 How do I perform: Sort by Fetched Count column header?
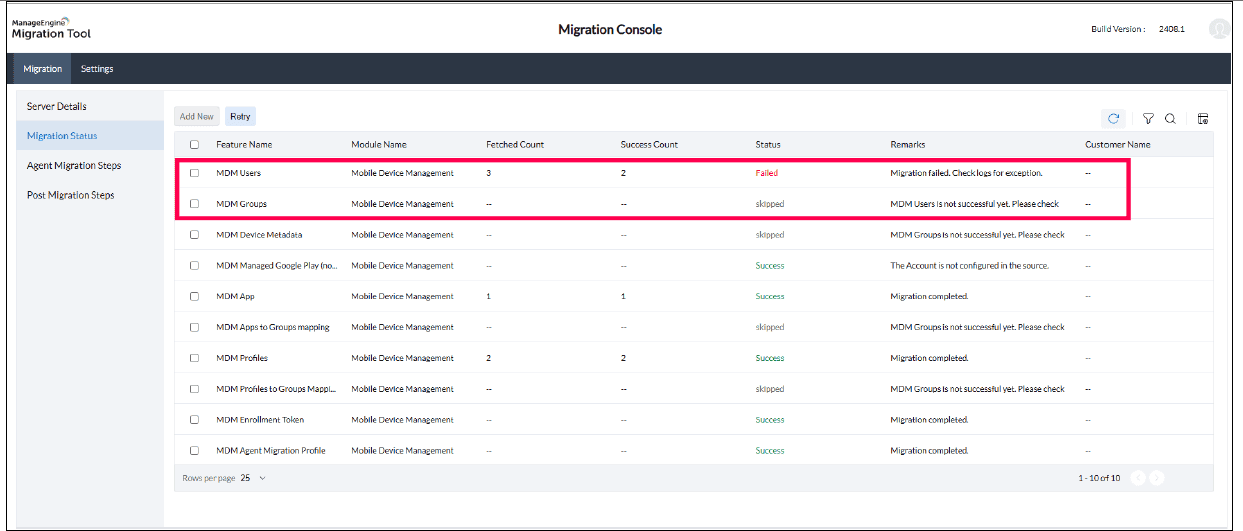(515, 145)
